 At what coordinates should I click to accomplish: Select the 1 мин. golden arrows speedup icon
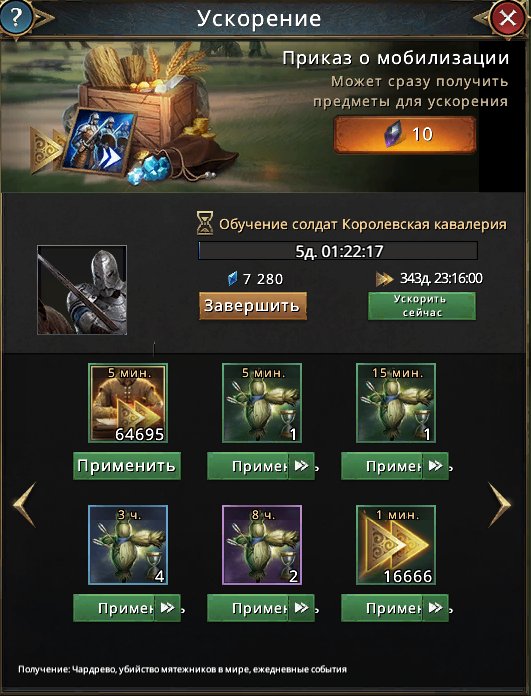(x=396, y=545)
